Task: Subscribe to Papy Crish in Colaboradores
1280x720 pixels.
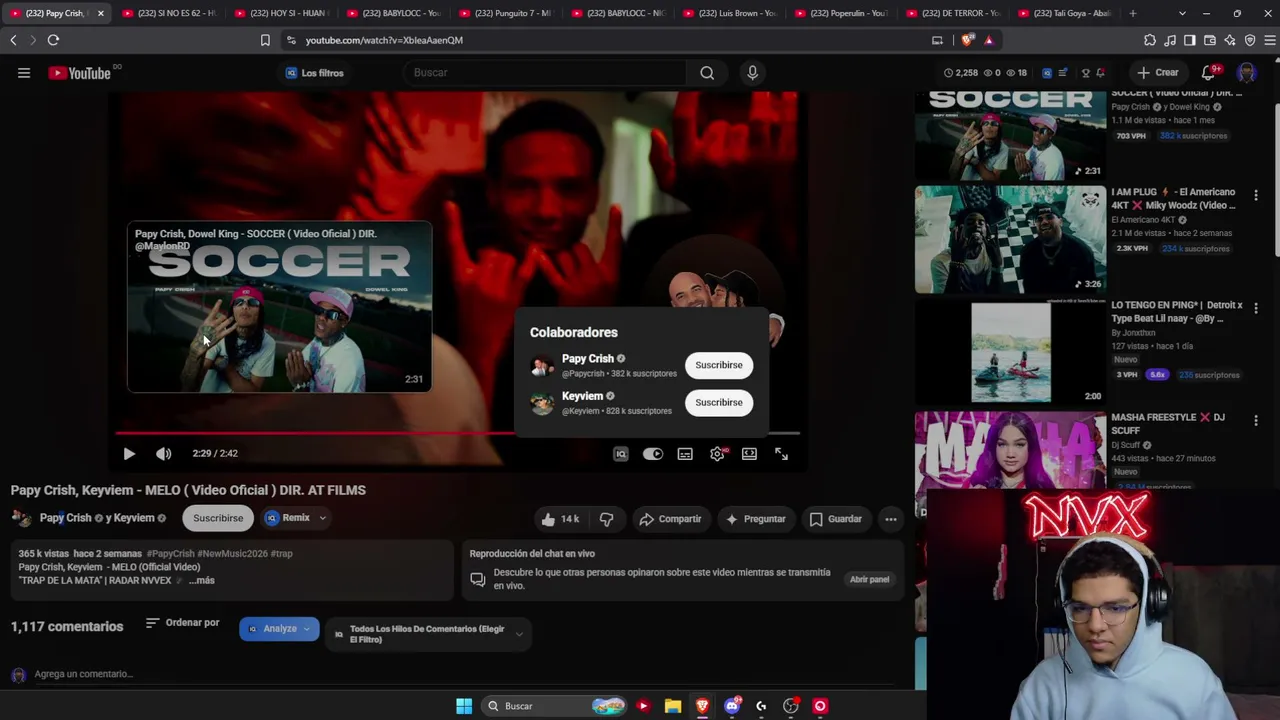Action: click(x=719, y=365)
